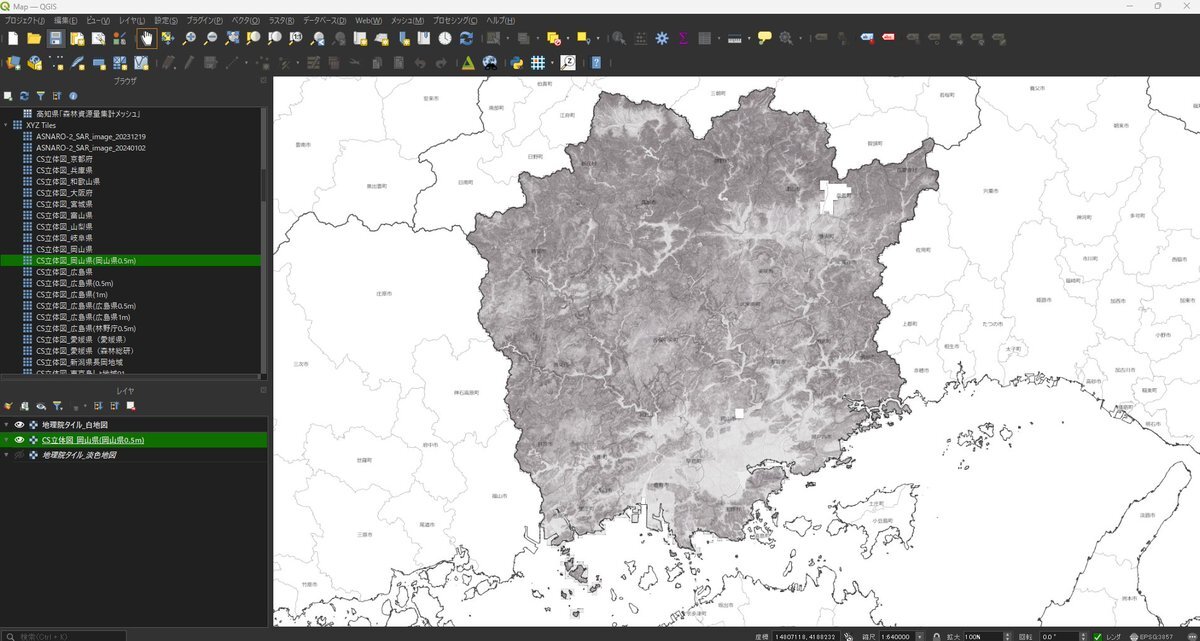This screenshot has width=1200, height=641.
Task: Create a new project with the blank page icon
Action: [x=13, y=38]
